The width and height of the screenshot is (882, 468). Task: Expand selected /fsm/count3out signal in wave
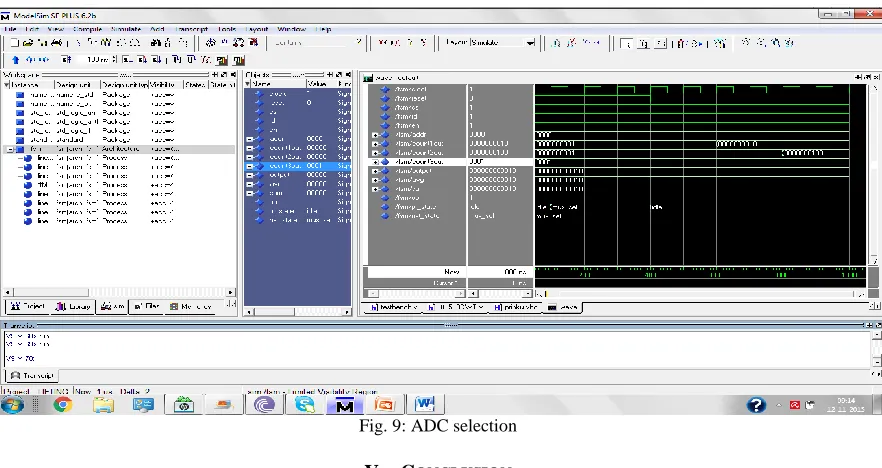[x=376, y=162]
